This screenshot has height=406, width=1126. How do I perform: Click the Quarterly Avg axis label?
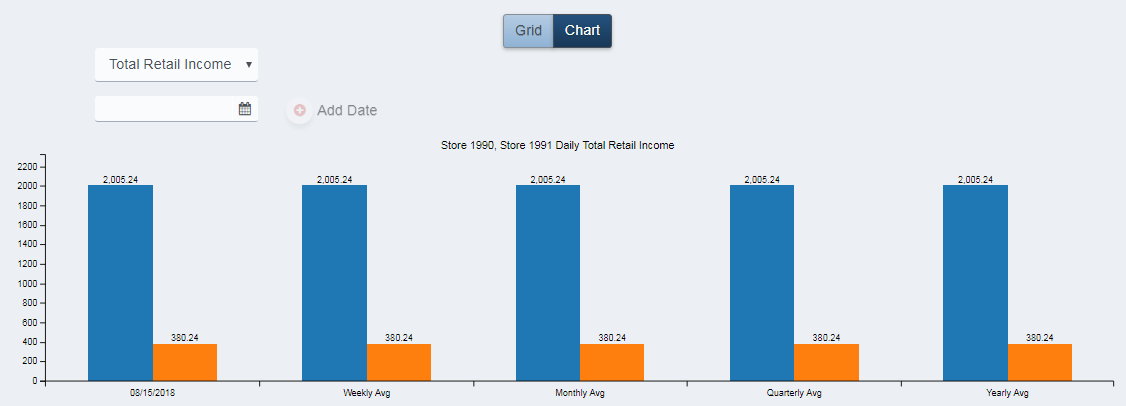pyautogui.click(x=794, y=393)
